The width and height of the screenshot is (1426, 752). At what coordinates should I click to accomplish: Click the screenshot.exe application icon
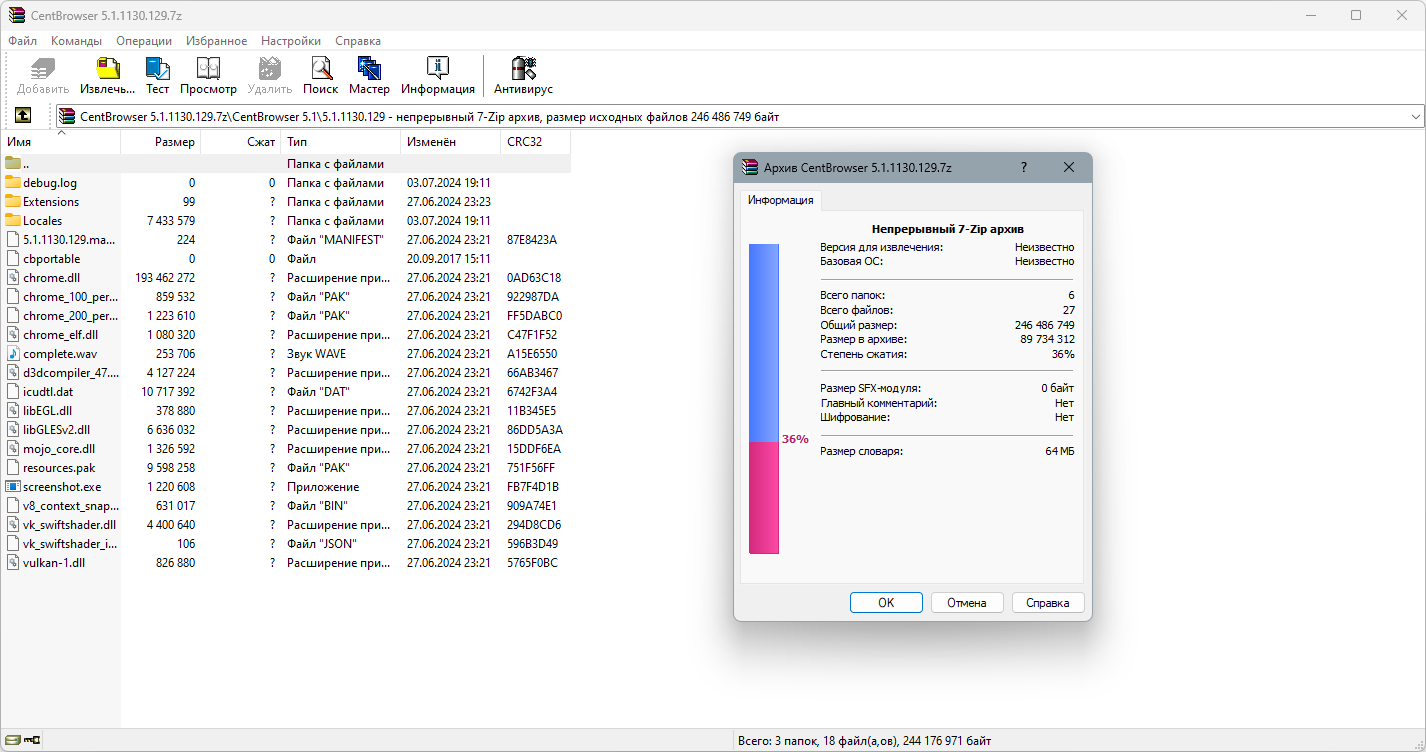13,486
